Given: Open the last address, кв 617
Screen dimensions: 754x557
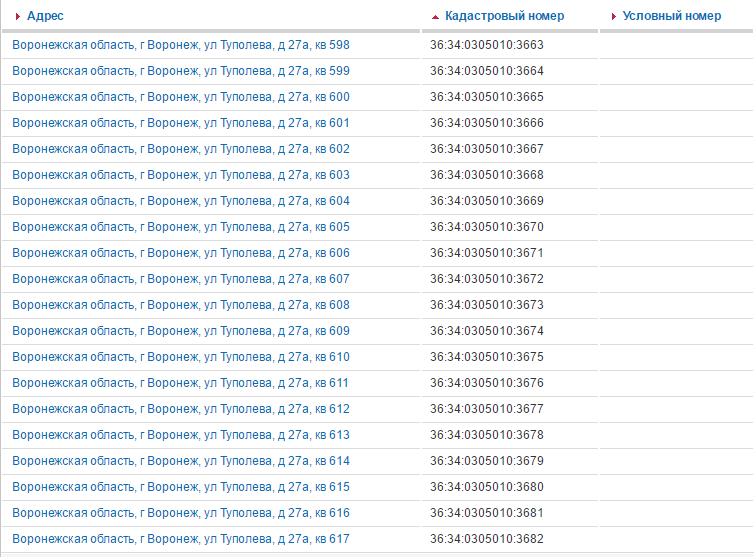Looking at the screenshot, I should (181, 539).
